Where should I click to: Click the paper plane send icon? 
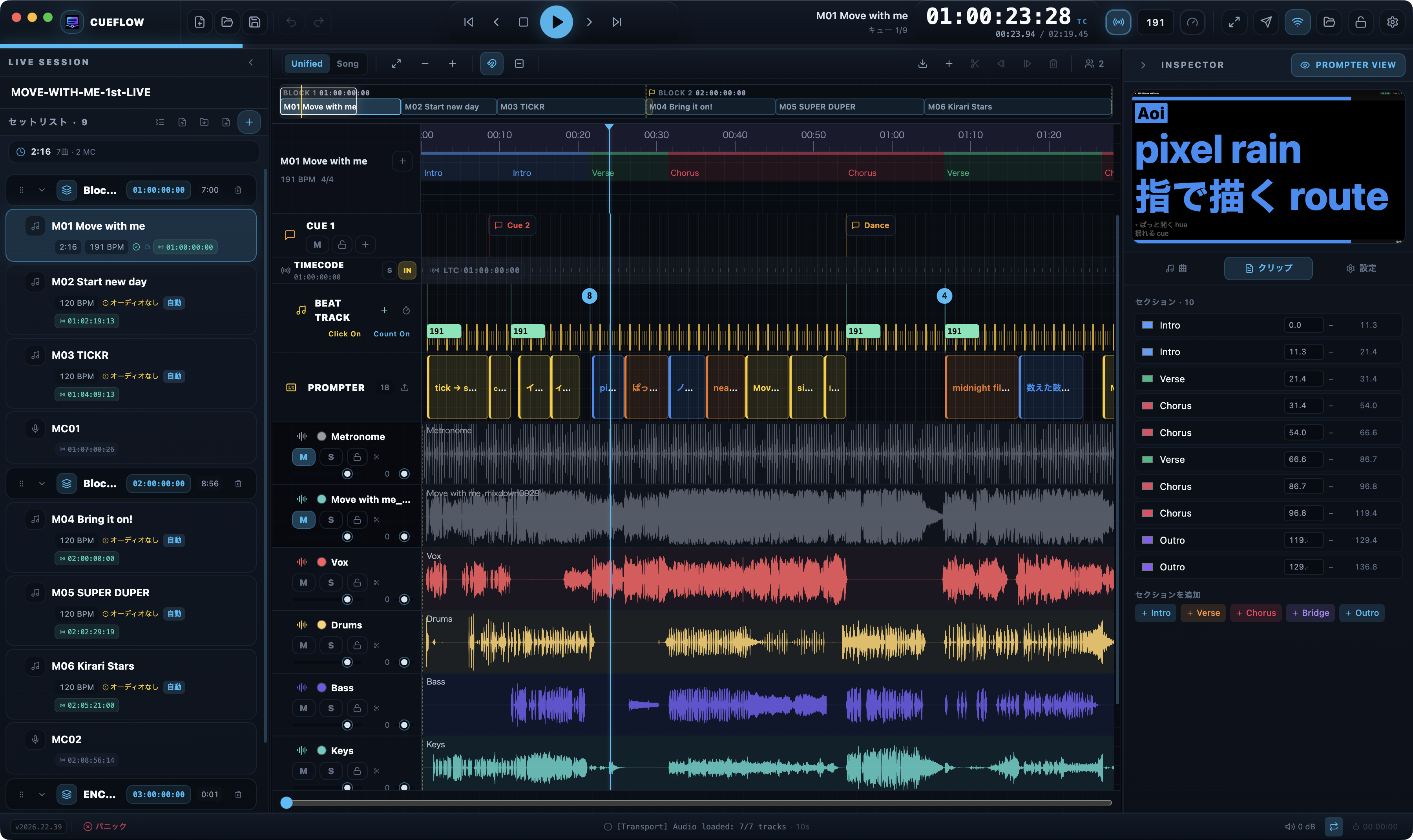[1266, 22]
